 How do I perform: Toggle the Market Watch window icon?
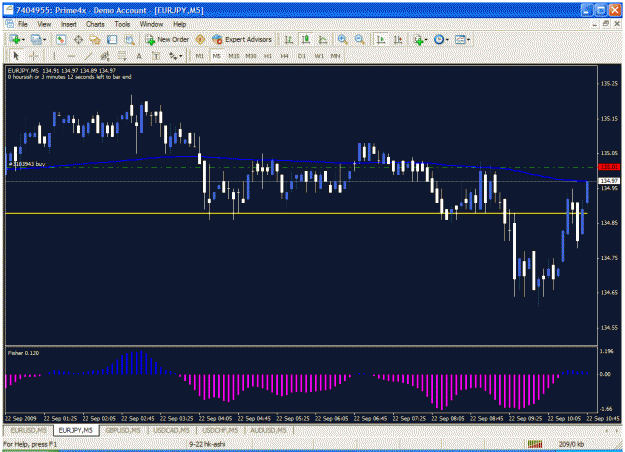point(61,39)
